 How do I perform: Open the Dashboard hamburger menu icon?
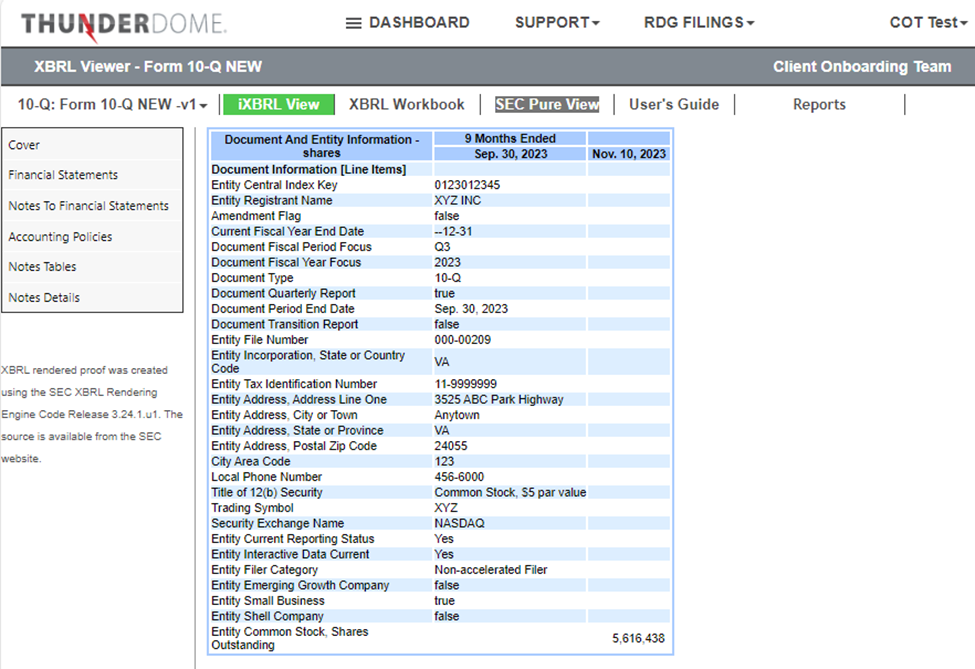(x=353, y=23)
